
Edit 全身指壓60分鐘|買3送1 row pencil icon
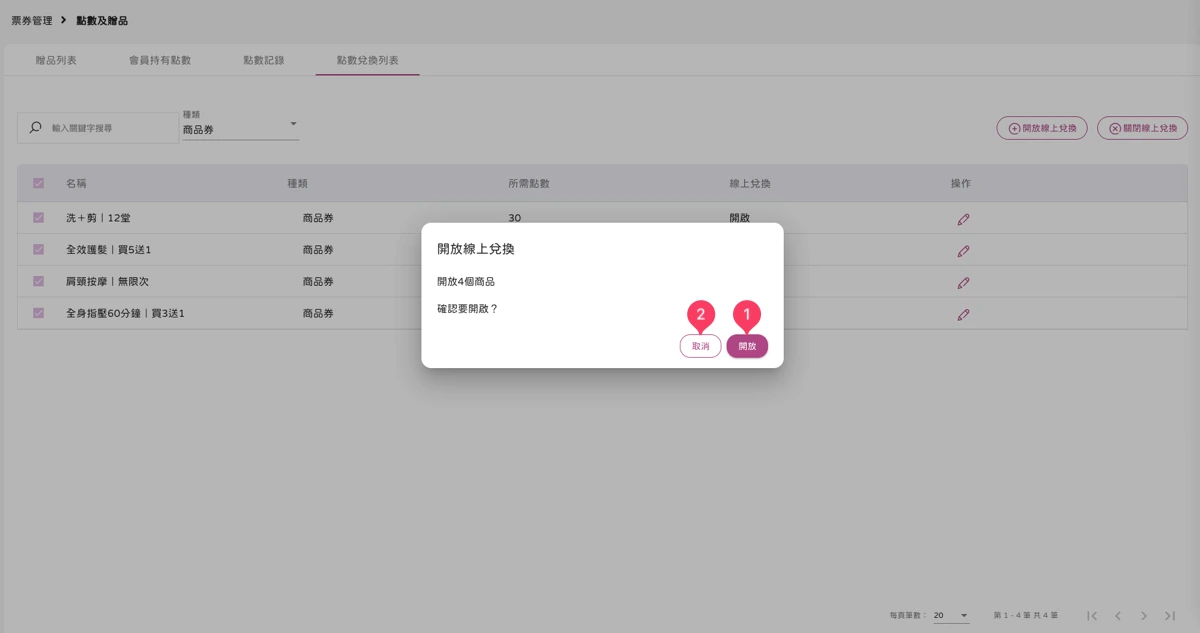click(x=963, y=314)
